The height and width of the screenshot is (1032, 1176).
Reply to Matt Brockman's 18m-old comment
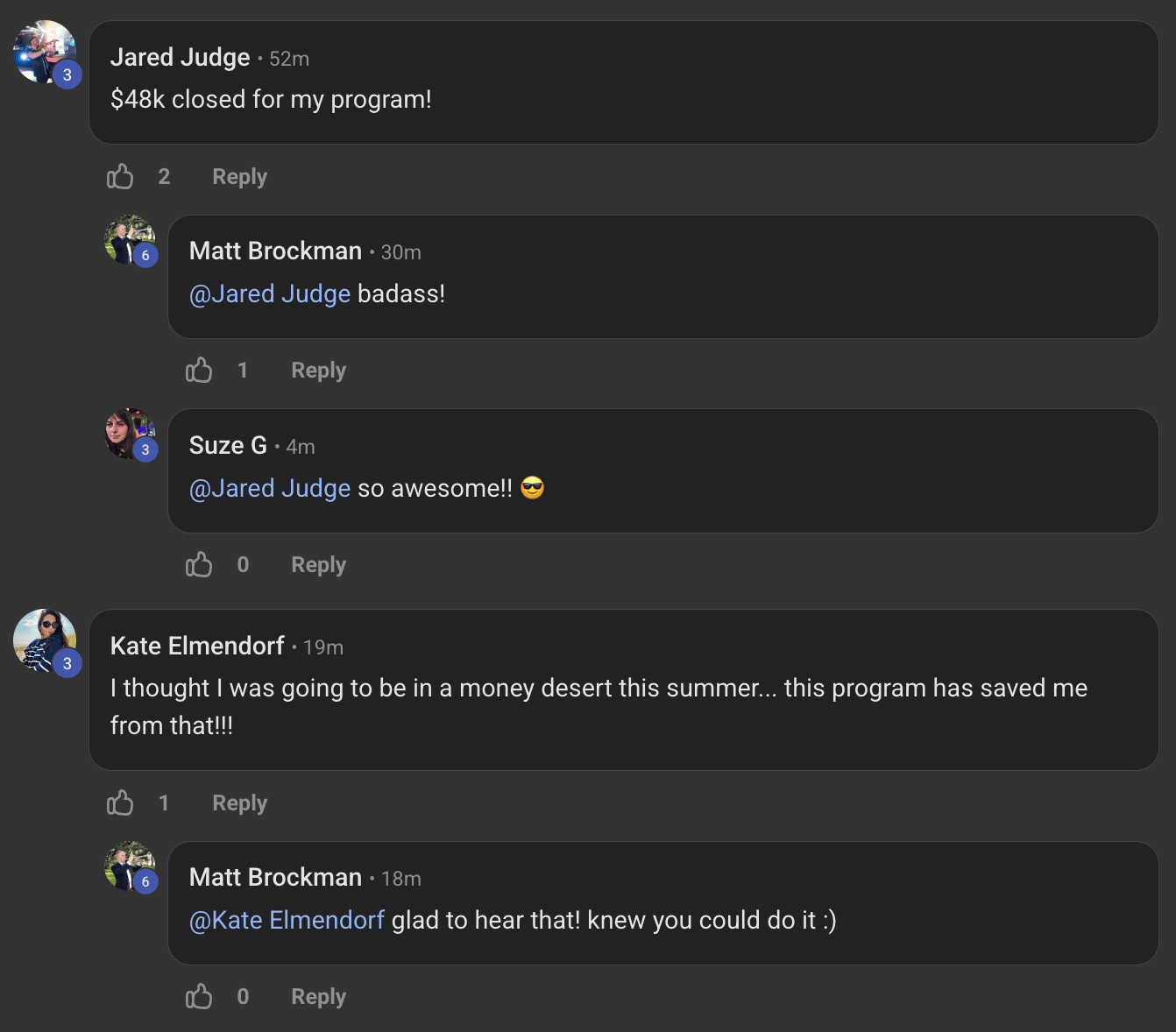[318, 997]
